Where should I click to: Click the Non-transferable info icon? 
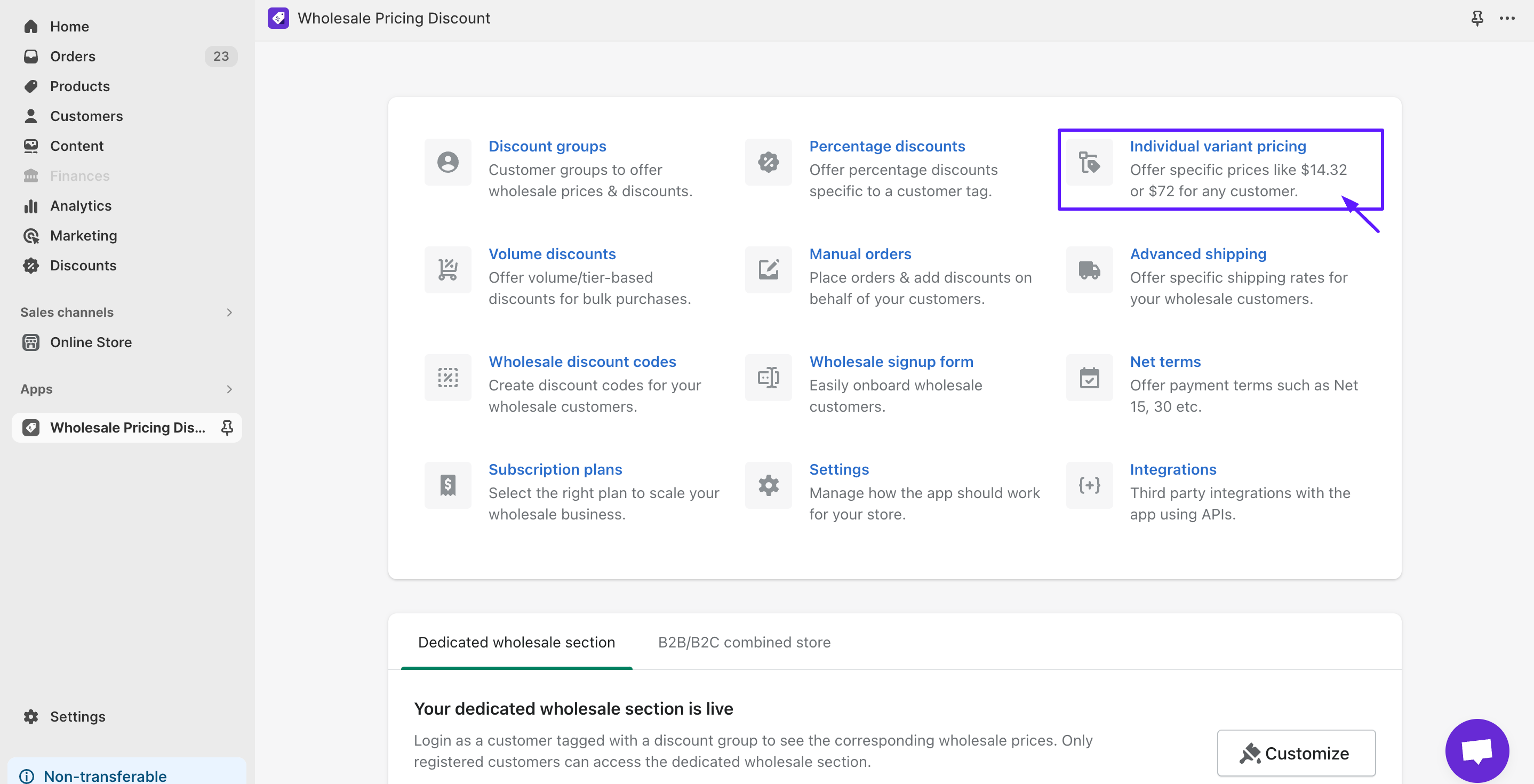pos(27,775)
